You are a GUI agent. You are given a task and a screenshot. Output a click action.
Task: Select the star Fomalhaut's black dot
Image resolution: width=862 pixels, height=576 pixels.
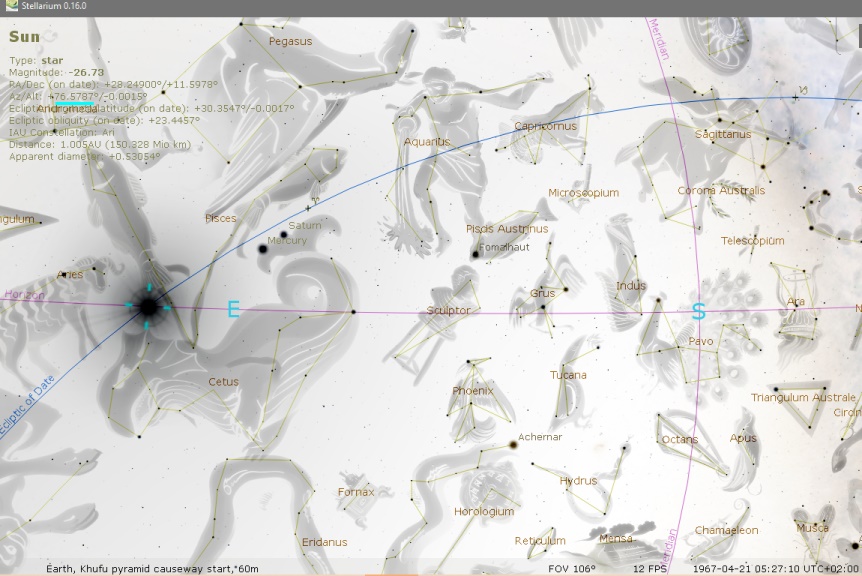pyautogui.click(x=476, y=254)
